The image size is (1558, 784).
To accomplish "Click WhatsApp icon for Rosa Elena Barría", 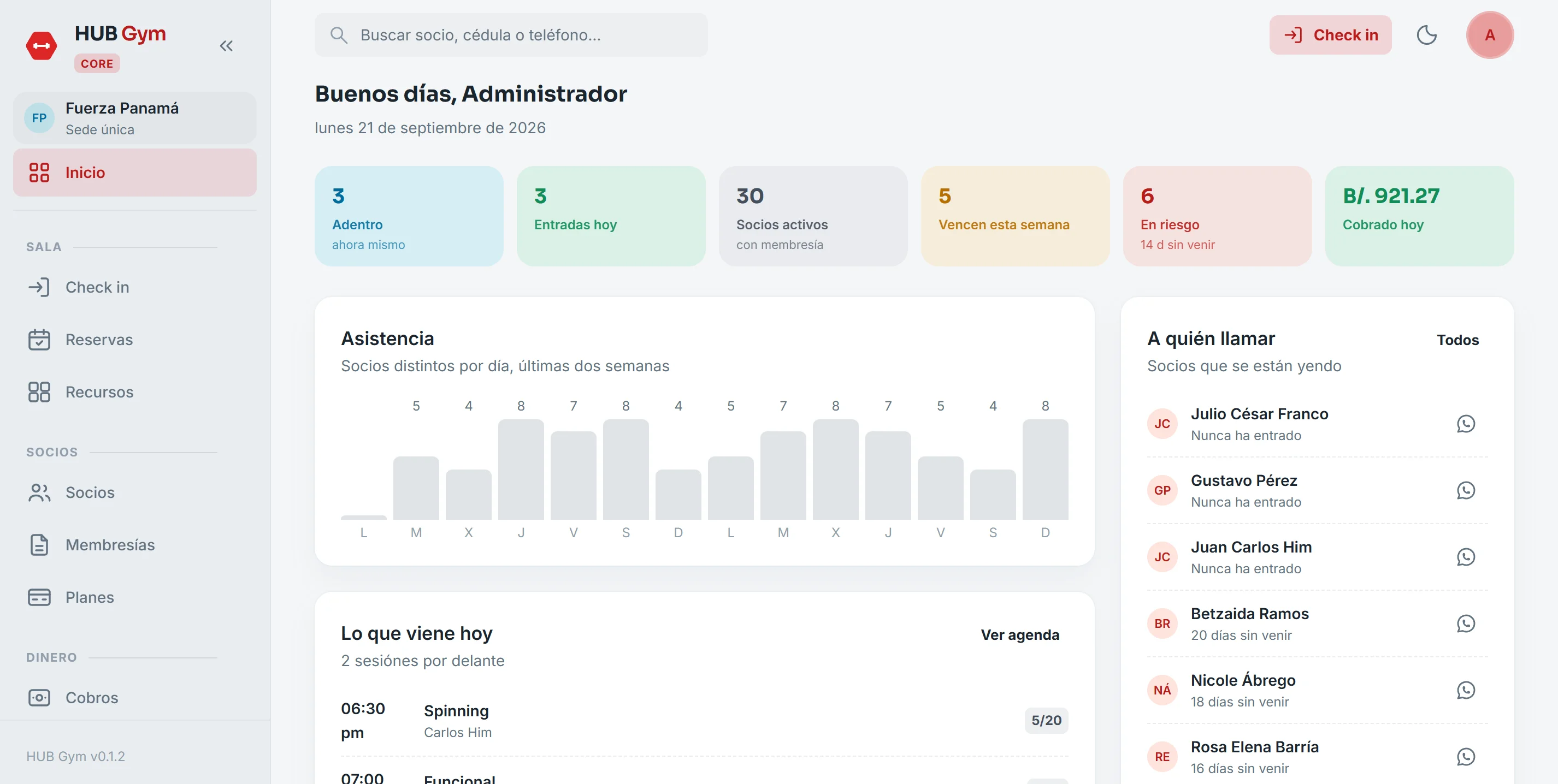I will point(1466,756).
